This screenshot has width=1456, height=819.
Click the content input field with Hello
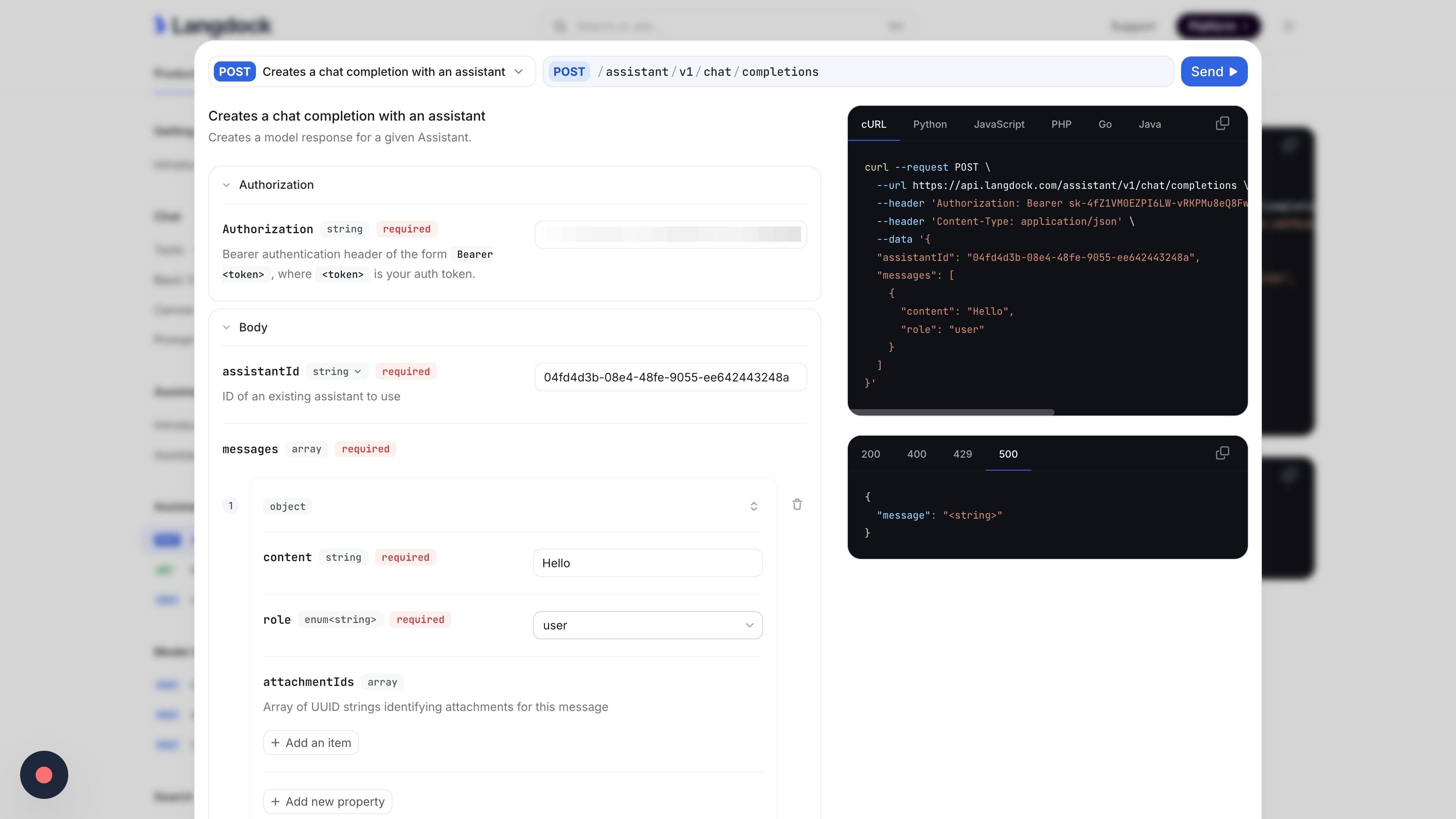pyautogui.click(x=647, y=563)
